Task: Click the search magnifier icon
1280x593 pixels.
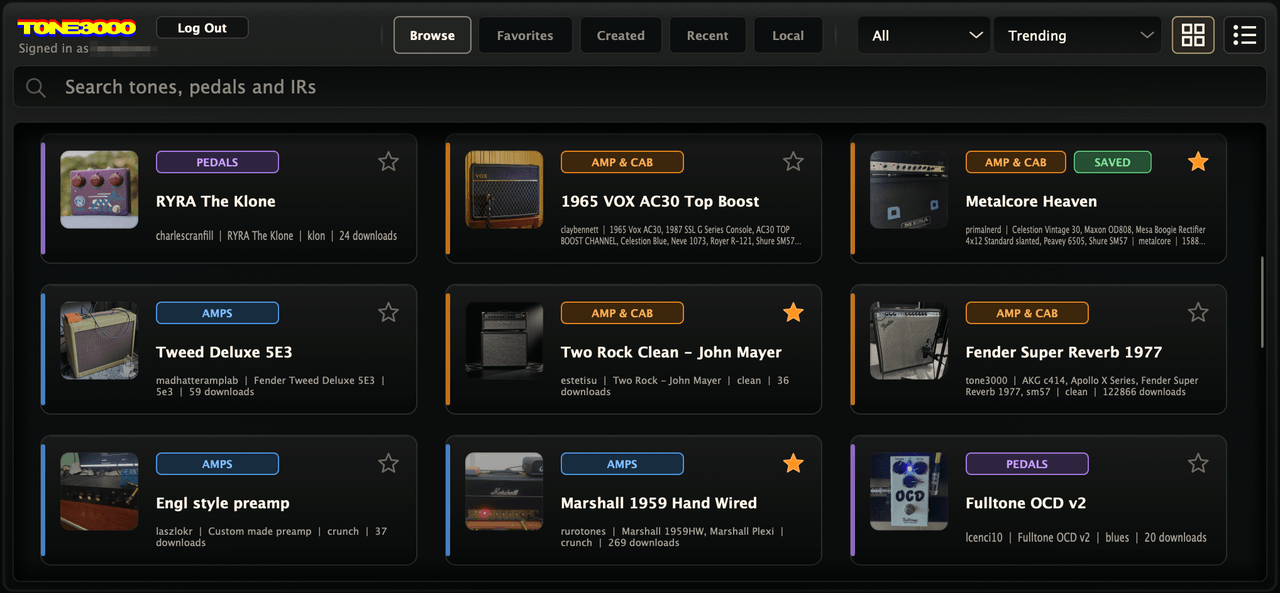Action: pyautogui.click(x=36, y=88)
